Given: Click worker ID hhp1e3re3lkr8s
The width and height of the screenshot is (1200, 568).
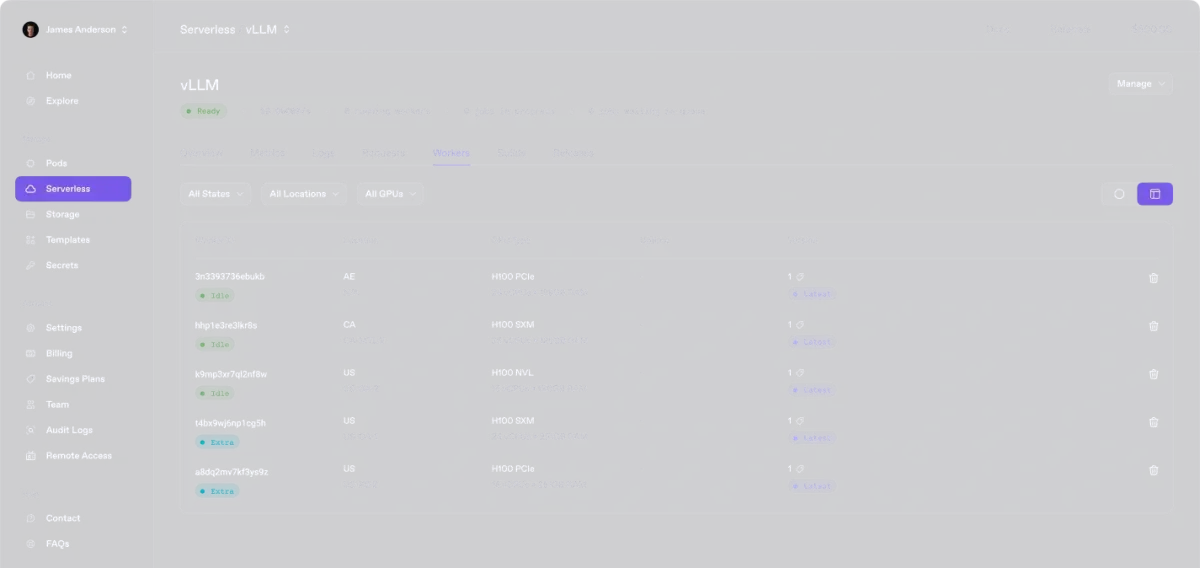Looking at the screenshot, I should 226,325.
